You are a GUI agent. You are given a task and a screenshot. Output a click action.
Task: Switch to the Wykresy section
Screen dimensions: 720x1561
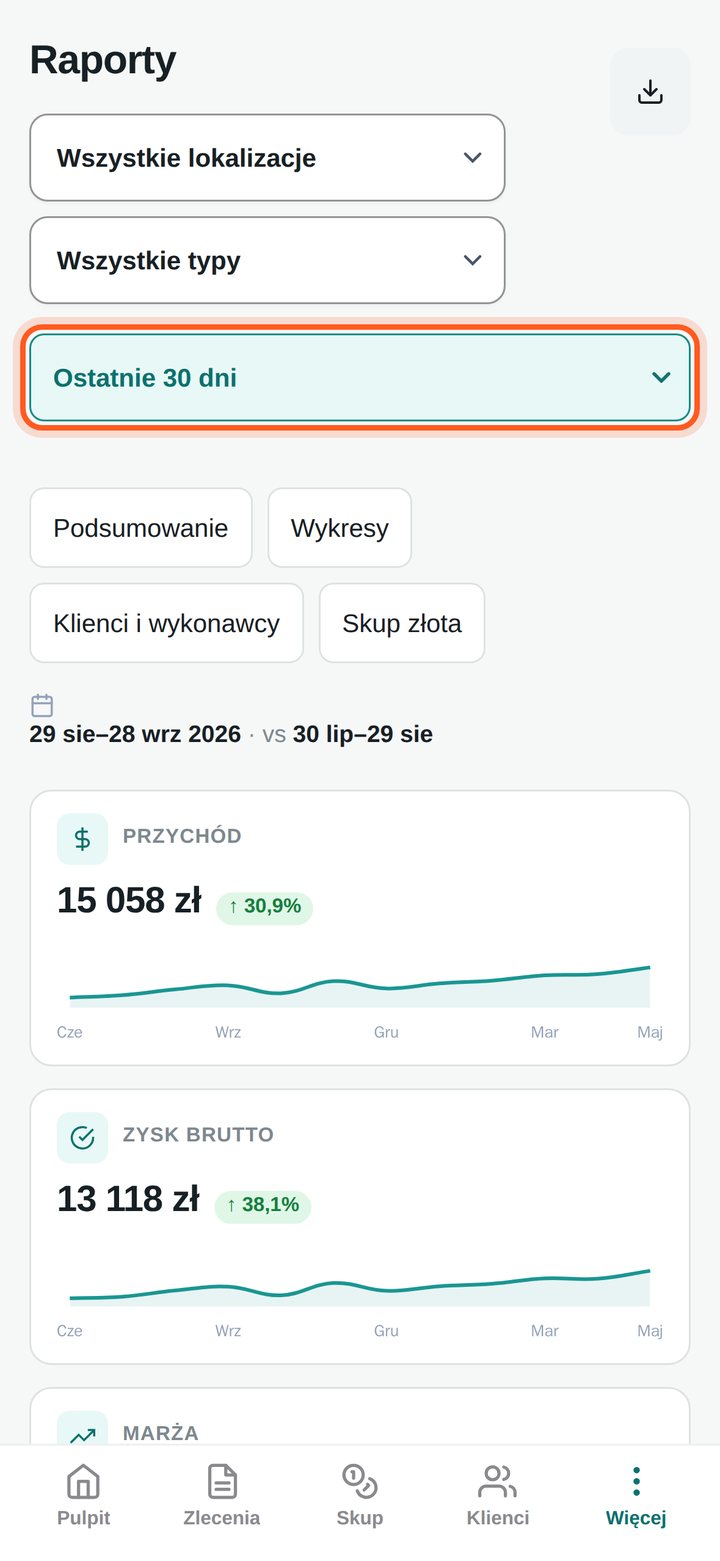(340, 528)
